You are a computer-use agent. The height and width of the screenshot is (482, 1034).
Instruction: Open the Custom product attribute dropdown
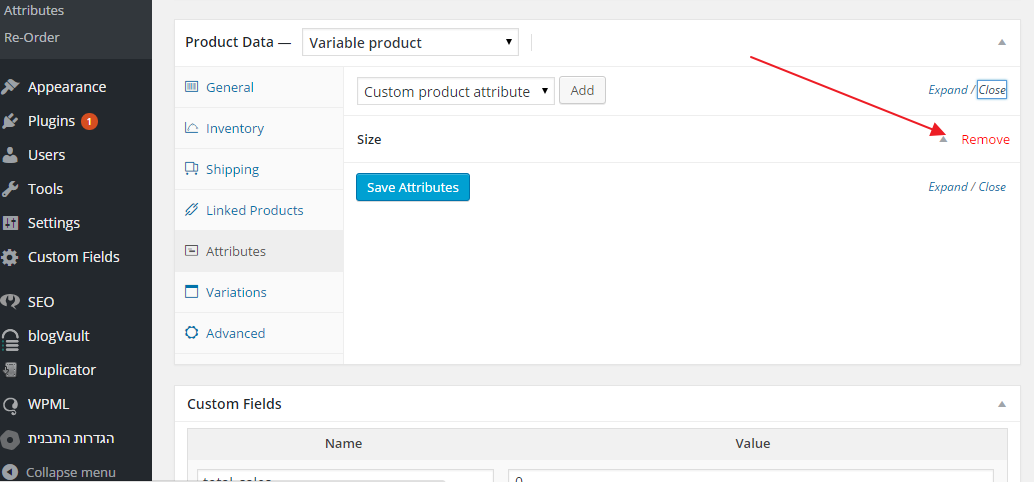(455, 91)
